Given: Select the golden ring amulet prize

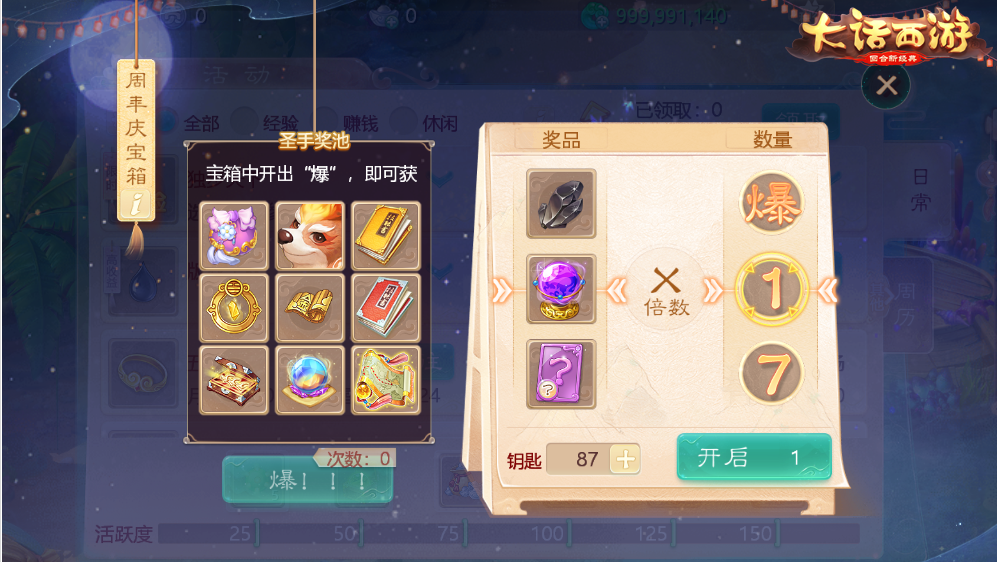Looking at the screenshot, I should pos(234,308).
